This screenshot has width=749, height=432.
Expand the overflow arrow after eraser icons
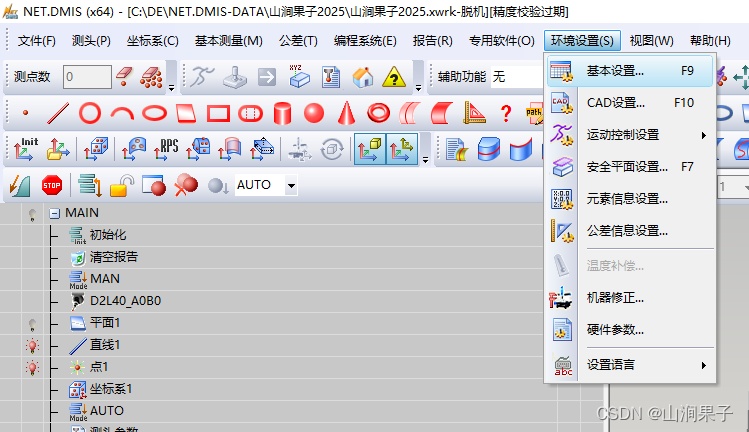coord(171,87)
